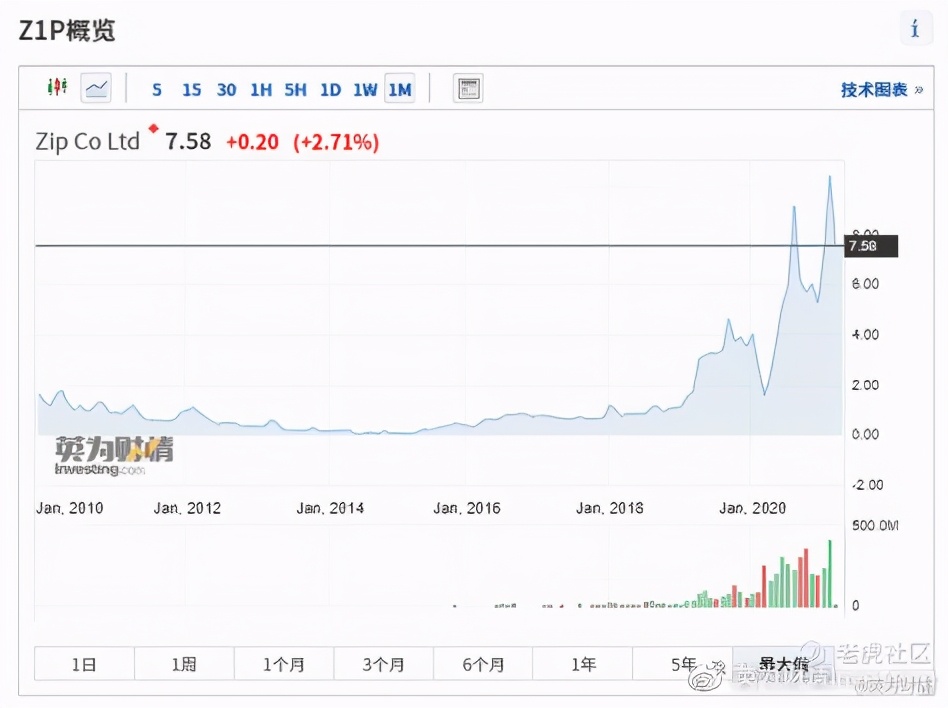Image resolution: width=948 pixels, height=708 pixels.
Task: Click the Jan. 2016 axis label
Action: point(467,508)
